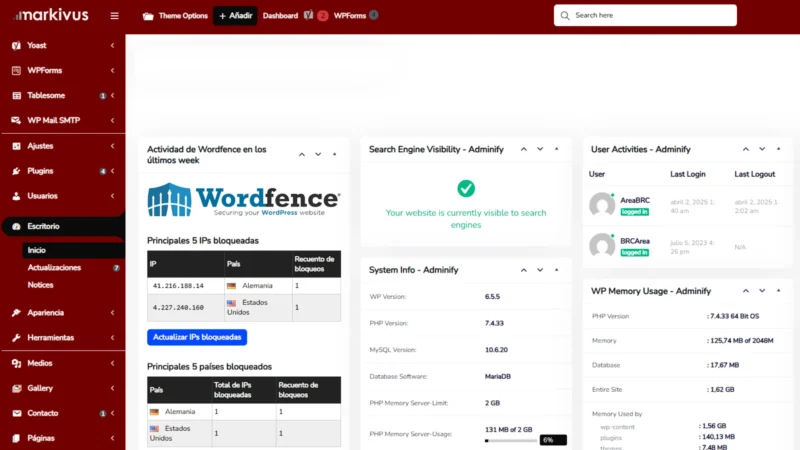
Task: Toggle collapse arrow on Search Engine Visibility widget
Action: 556,149
